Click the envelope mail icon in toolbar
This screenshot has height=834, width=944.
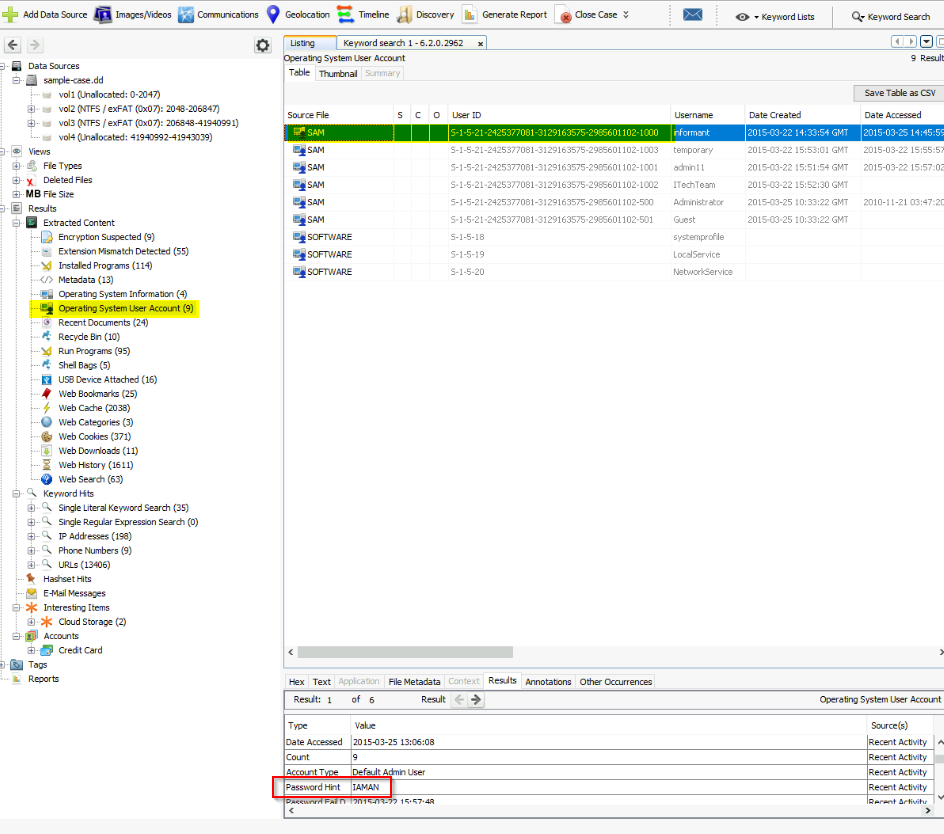click(692, 14)
